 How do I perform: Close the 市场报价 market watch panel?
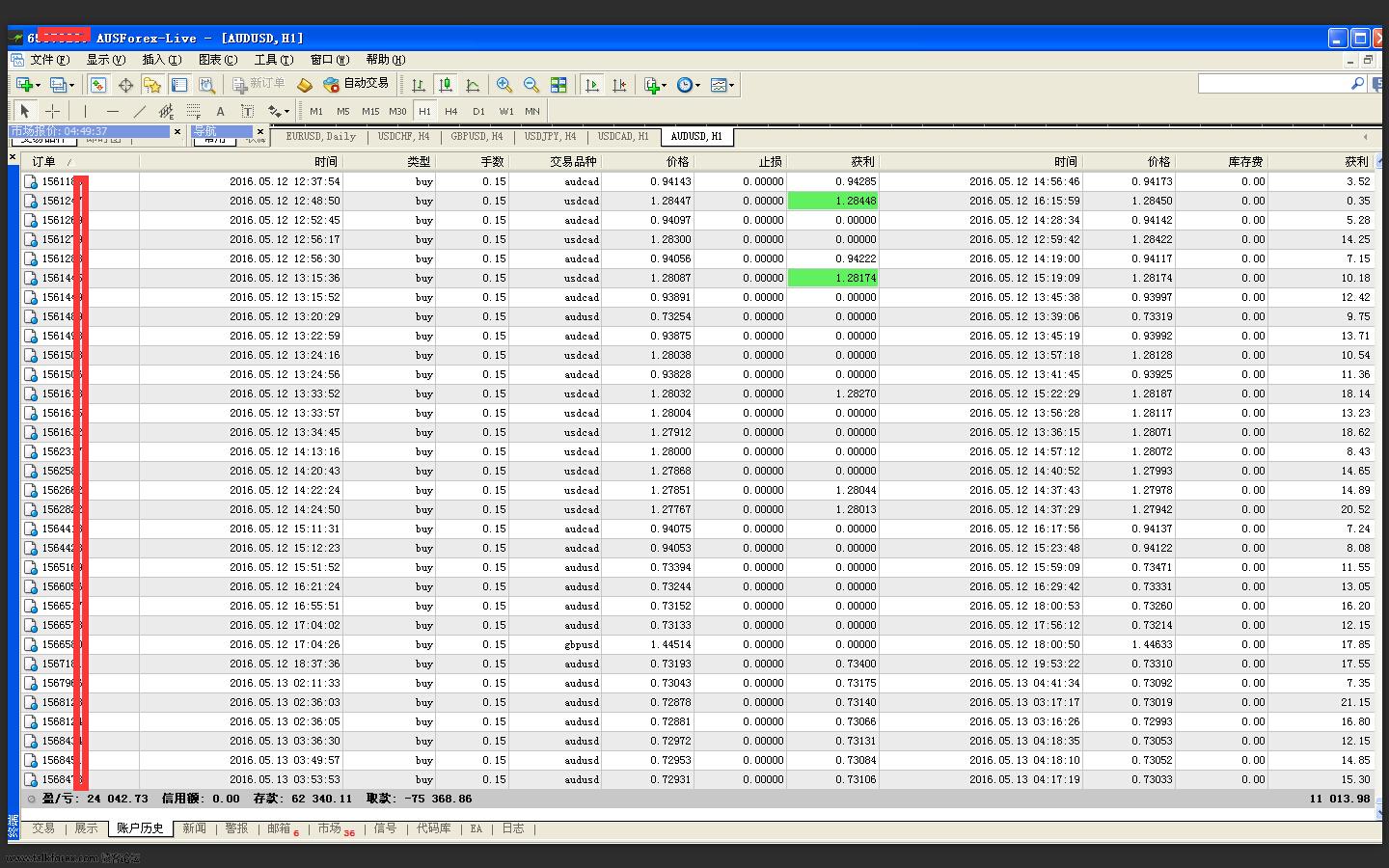coord(177,131)
